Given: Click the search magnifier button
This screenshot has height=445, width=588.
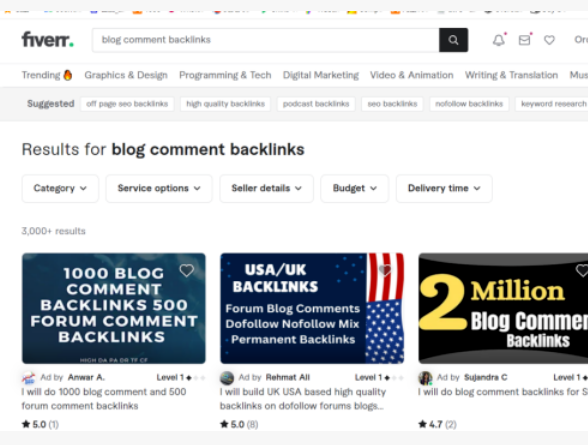Looking at the screenshot, I should coord(453,40).
